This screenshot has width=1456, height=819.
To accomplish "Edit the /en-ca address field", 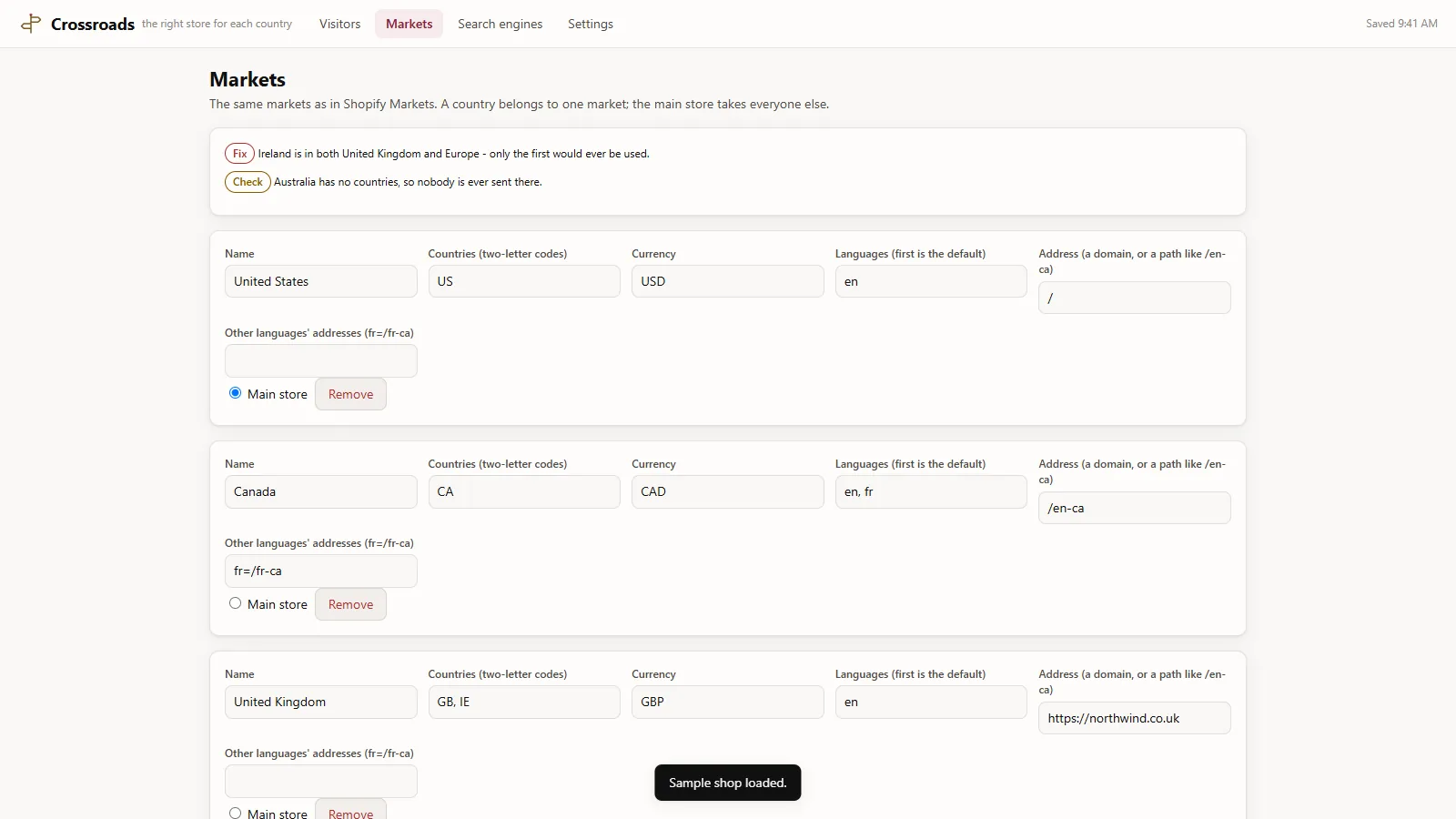I will (x=1135, y=508).
